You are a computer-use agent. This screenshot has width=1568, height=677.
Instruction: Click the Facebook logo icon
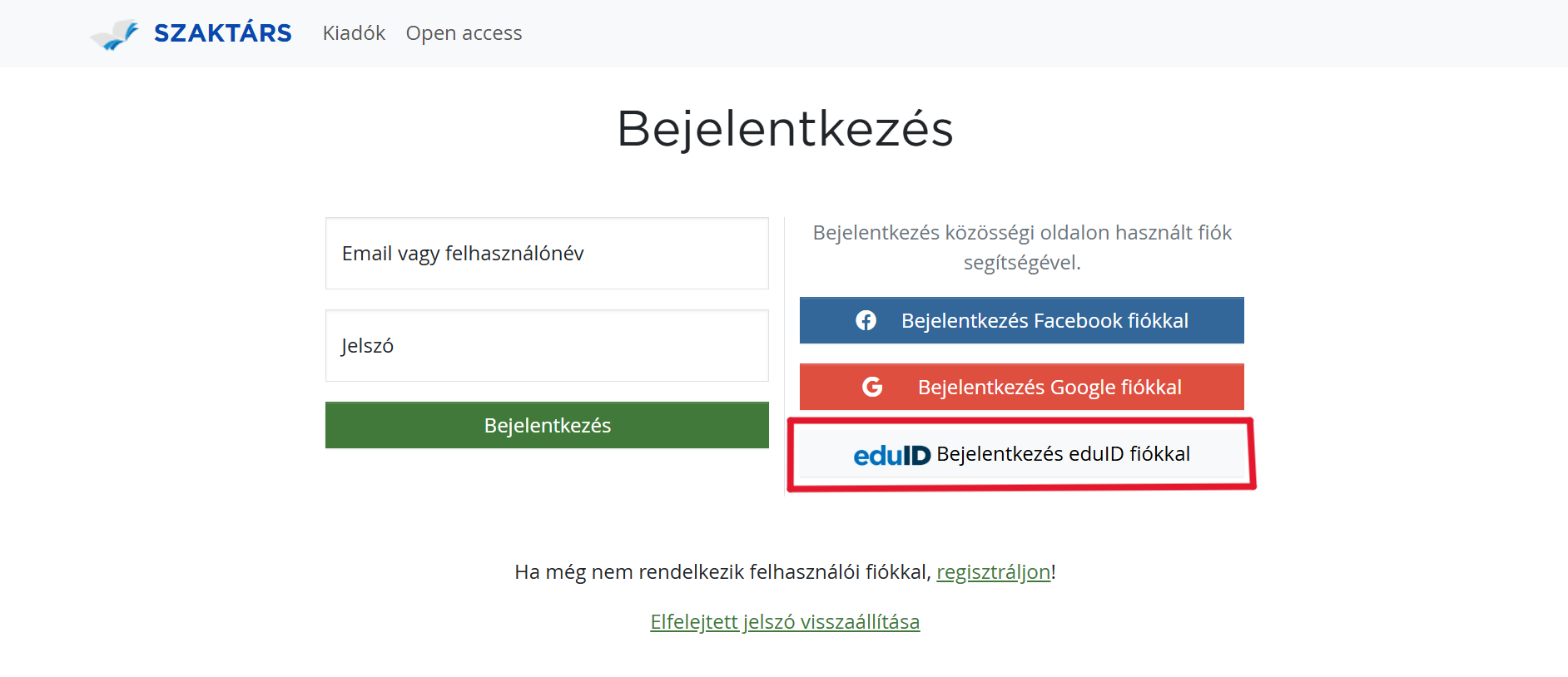(866, 321)
